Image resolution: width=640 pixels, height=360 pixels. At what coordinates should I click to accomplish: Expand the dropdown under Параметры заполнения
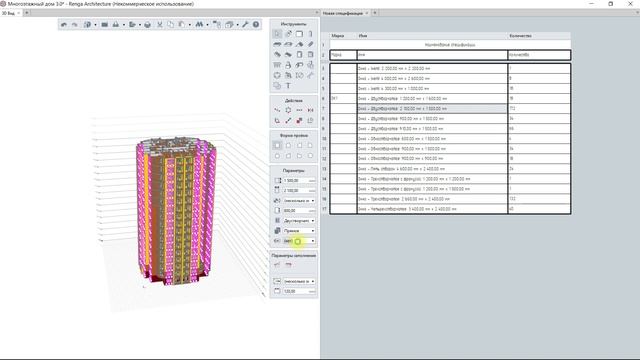pos(313,281)
